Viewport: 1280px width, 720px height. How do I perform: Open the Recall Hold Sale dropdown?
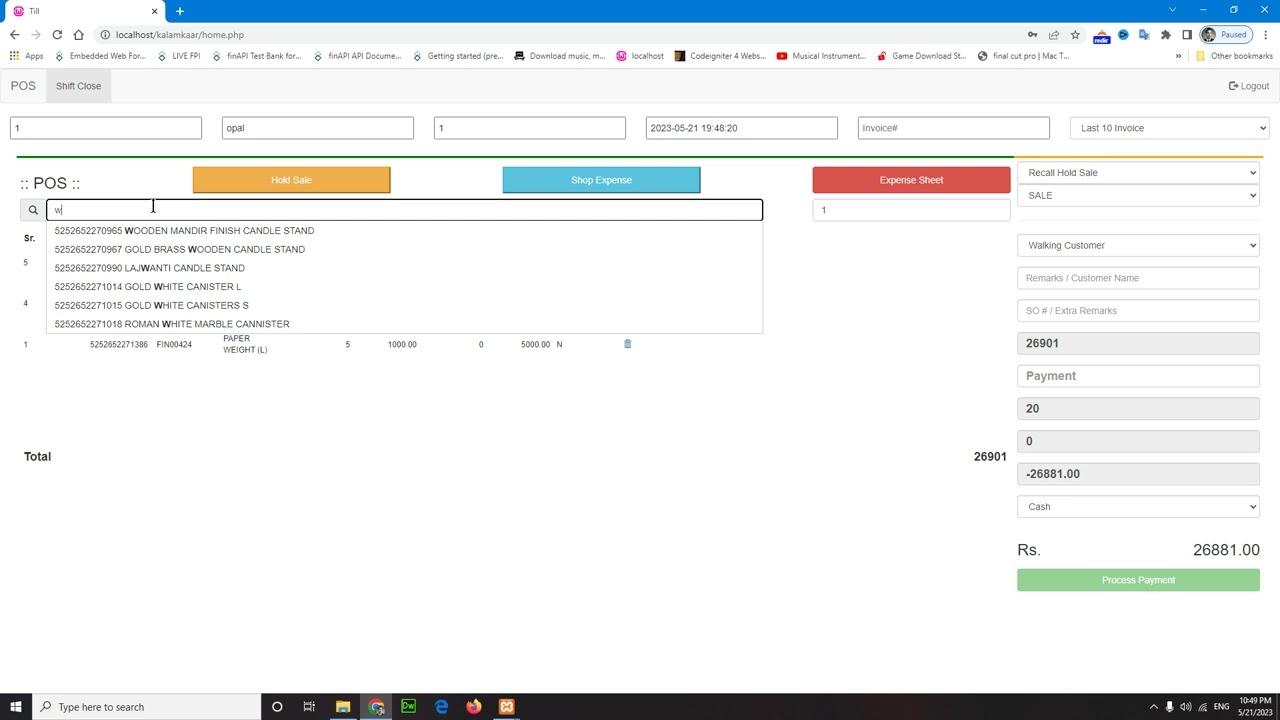click(1138, 173)
